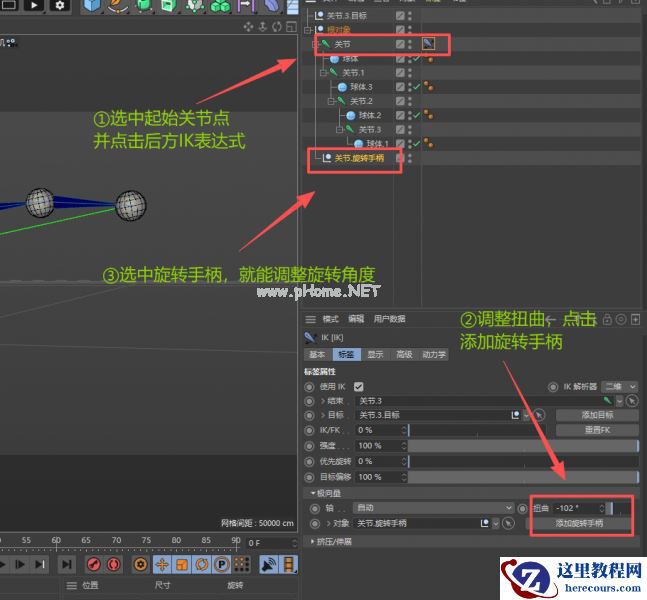Click the viewport toggle layout icon

(291, 27)
